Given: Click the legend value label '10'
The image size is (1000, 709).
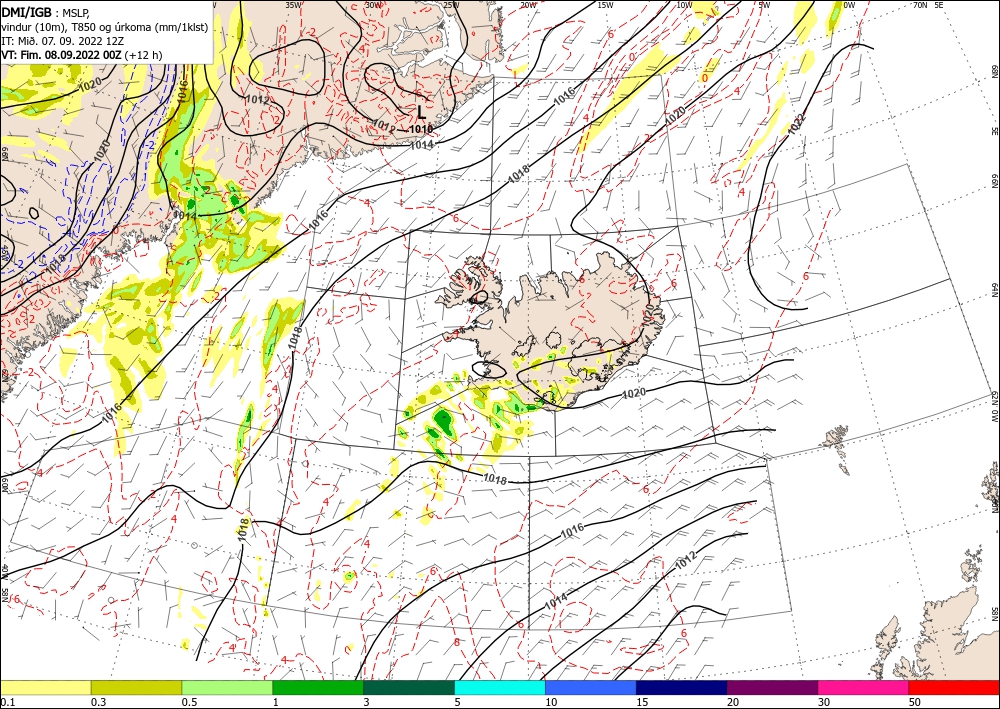Looking at the screenshot, I should coord(551,702).
